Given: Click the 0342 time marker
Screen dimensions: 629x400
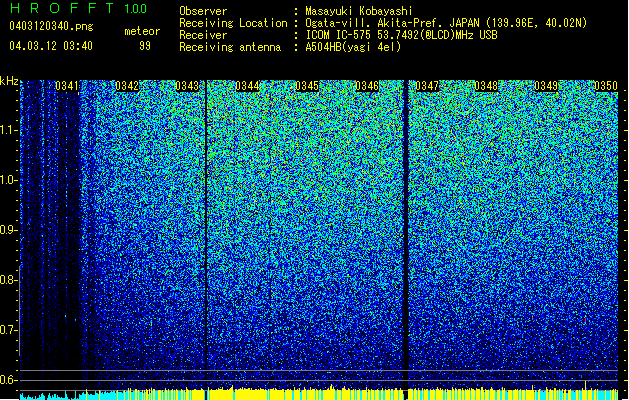Looking at the screenshot, I should click(127, 86).
